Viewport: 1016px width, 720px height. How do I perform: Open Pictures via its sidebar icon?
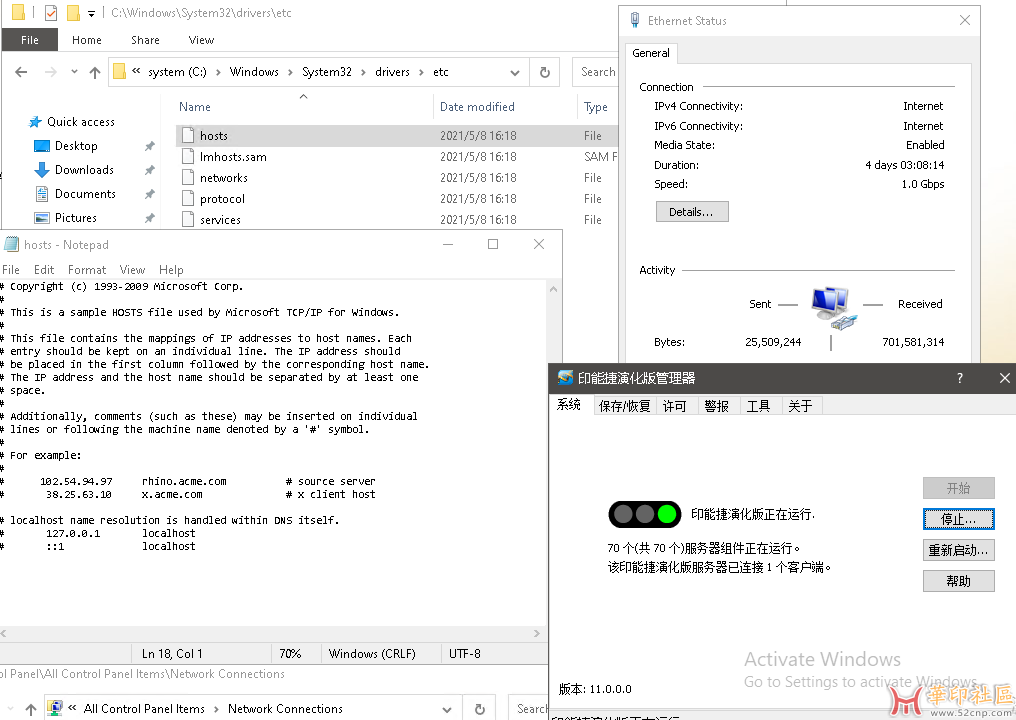pyautogui.click(x=41, y=218)
